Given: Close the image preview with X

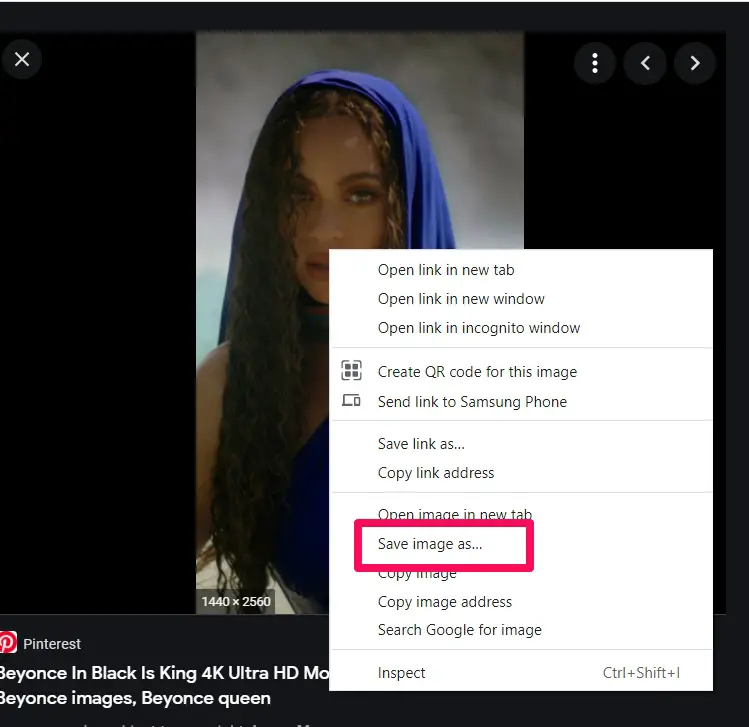Looking at the screenshot, I should [22, 60].
